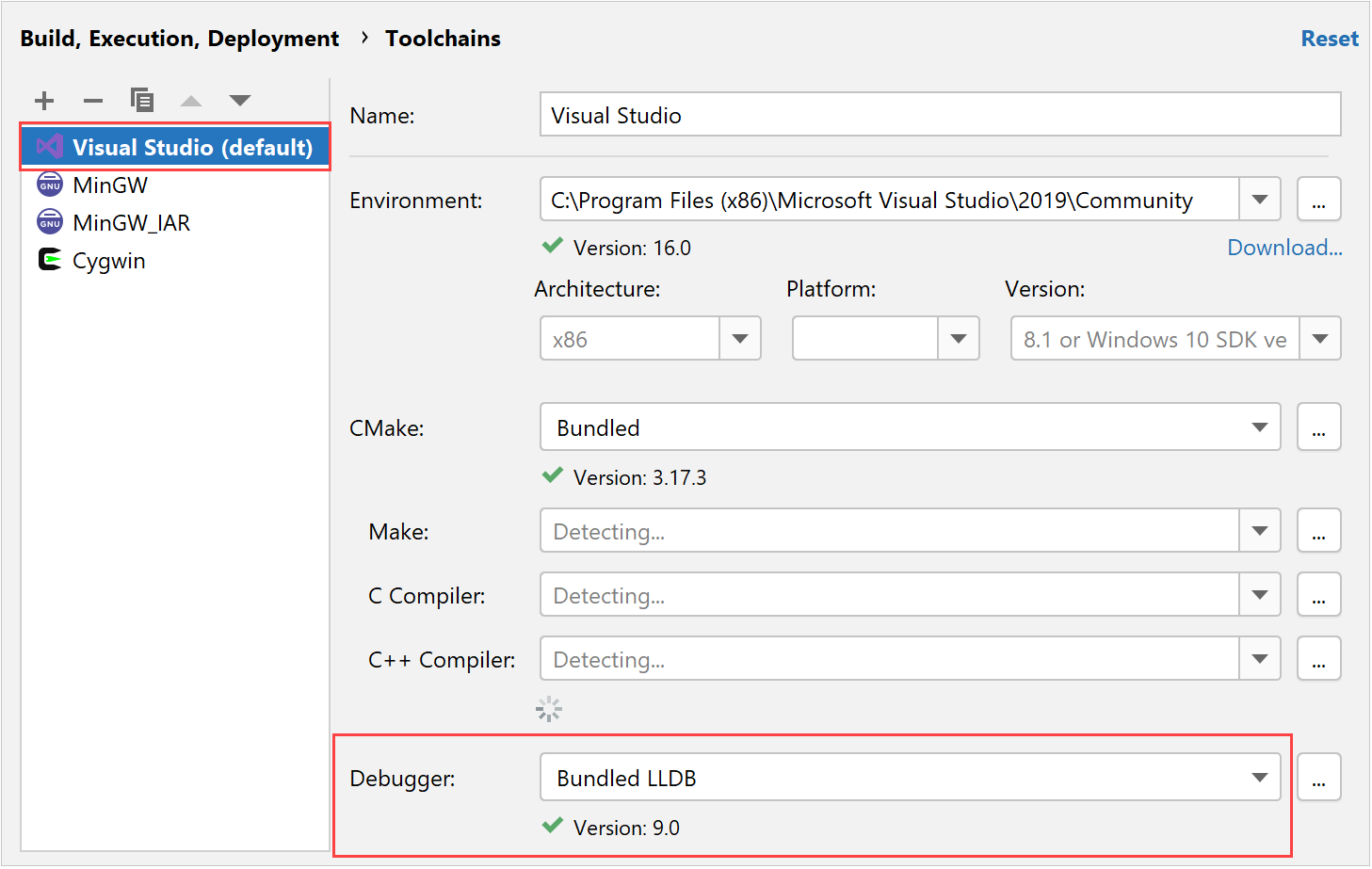Edit the Name field
The height and width of the screenshot is (869, 1372).
940,115
